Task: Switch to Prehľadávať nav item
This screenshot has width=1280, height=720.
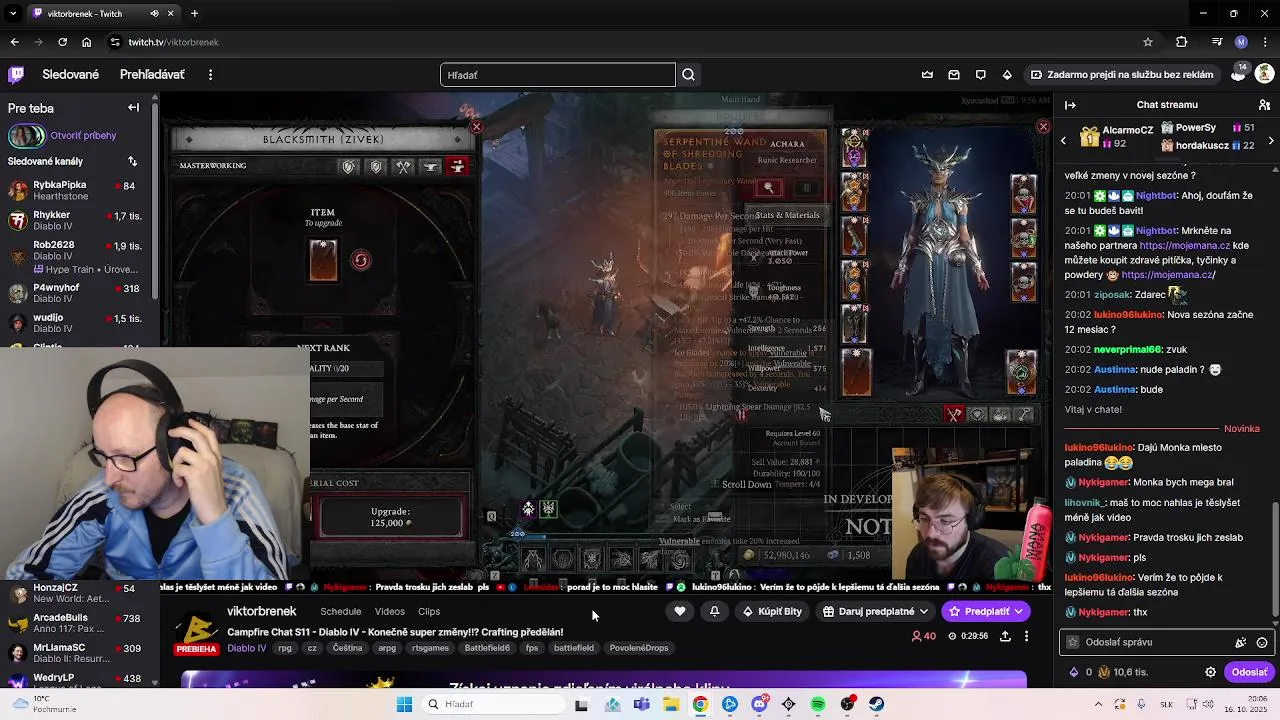Action: 152,74
